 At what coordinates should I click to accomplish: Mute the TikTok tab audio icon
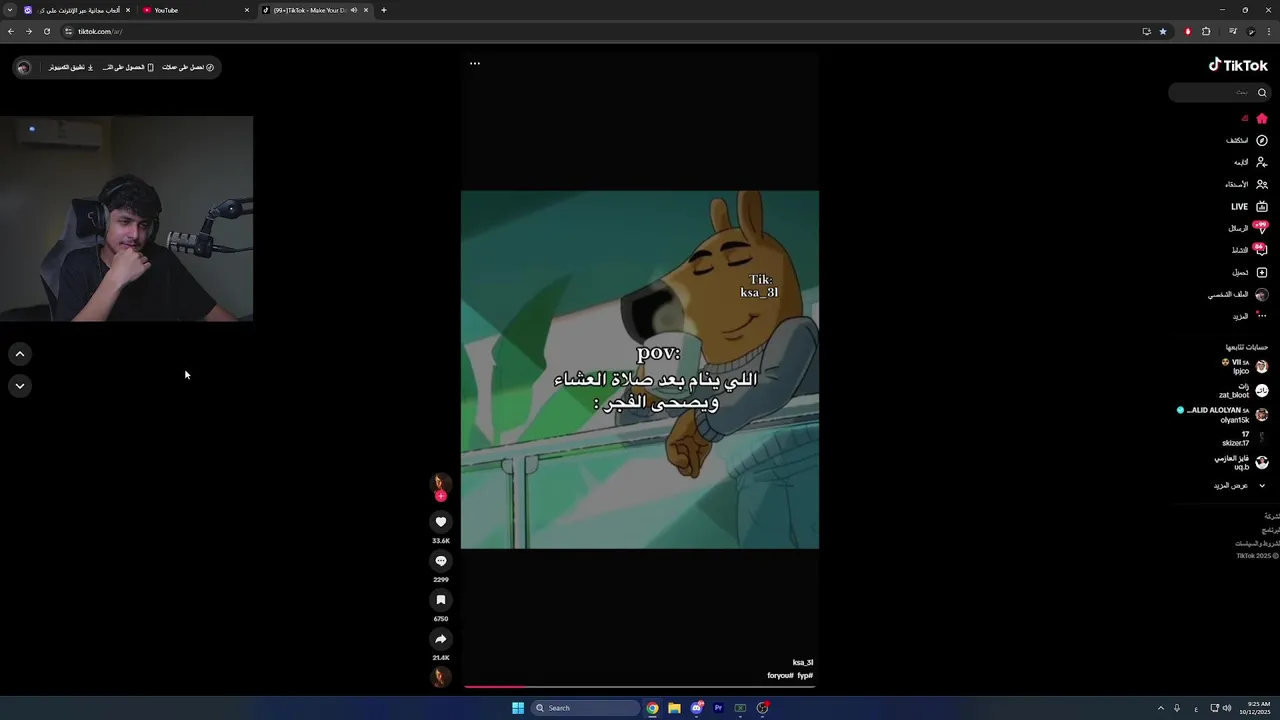coord(354,10)
